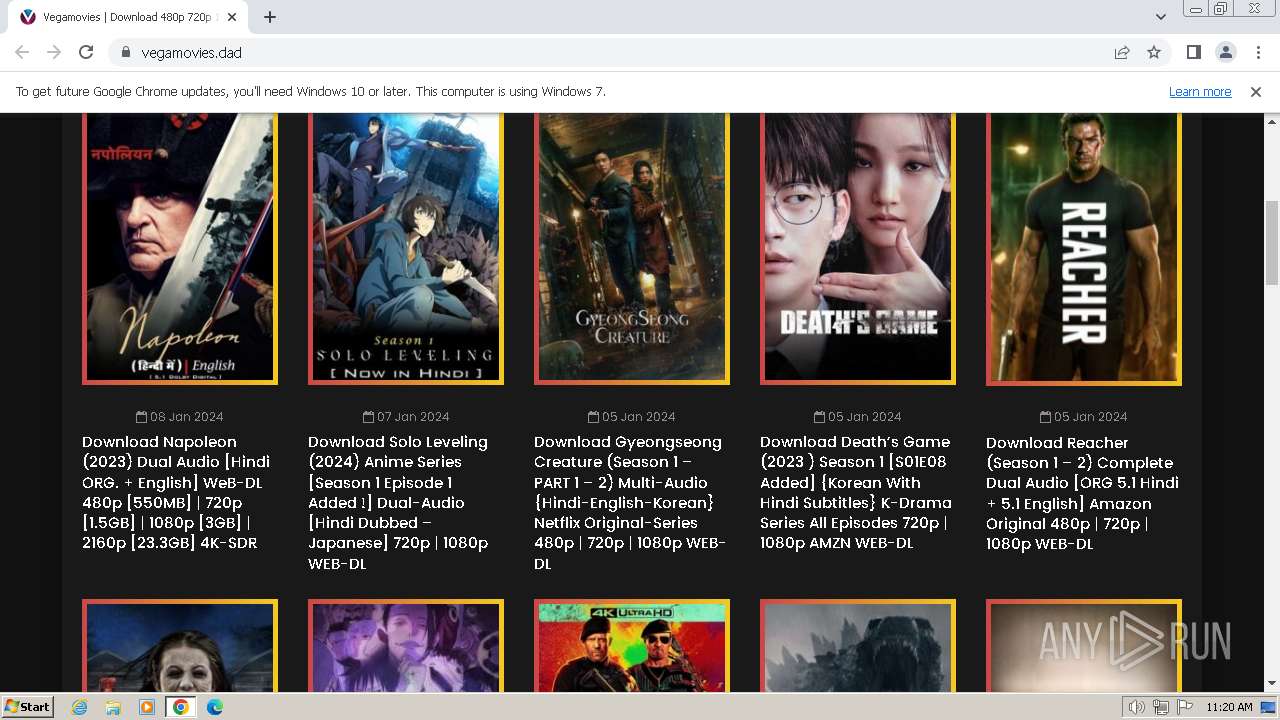Reload the Vegamovies page
Viewport: 1280px width, 720px height.
[x=86, y=52]
